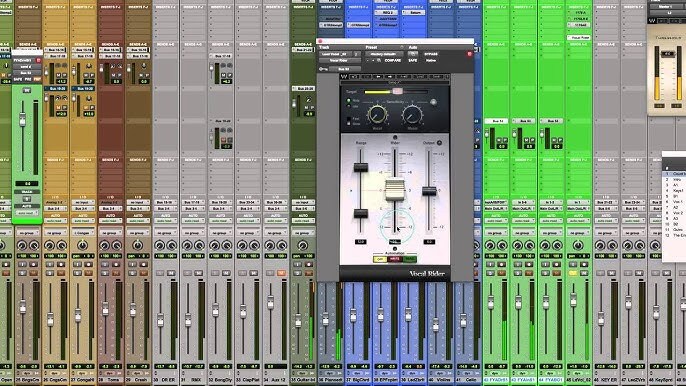Viewport: 686px width, 386px height.
Task: Click the round button beside Output label
Action: pyautogui.click(x=439, y=143)
